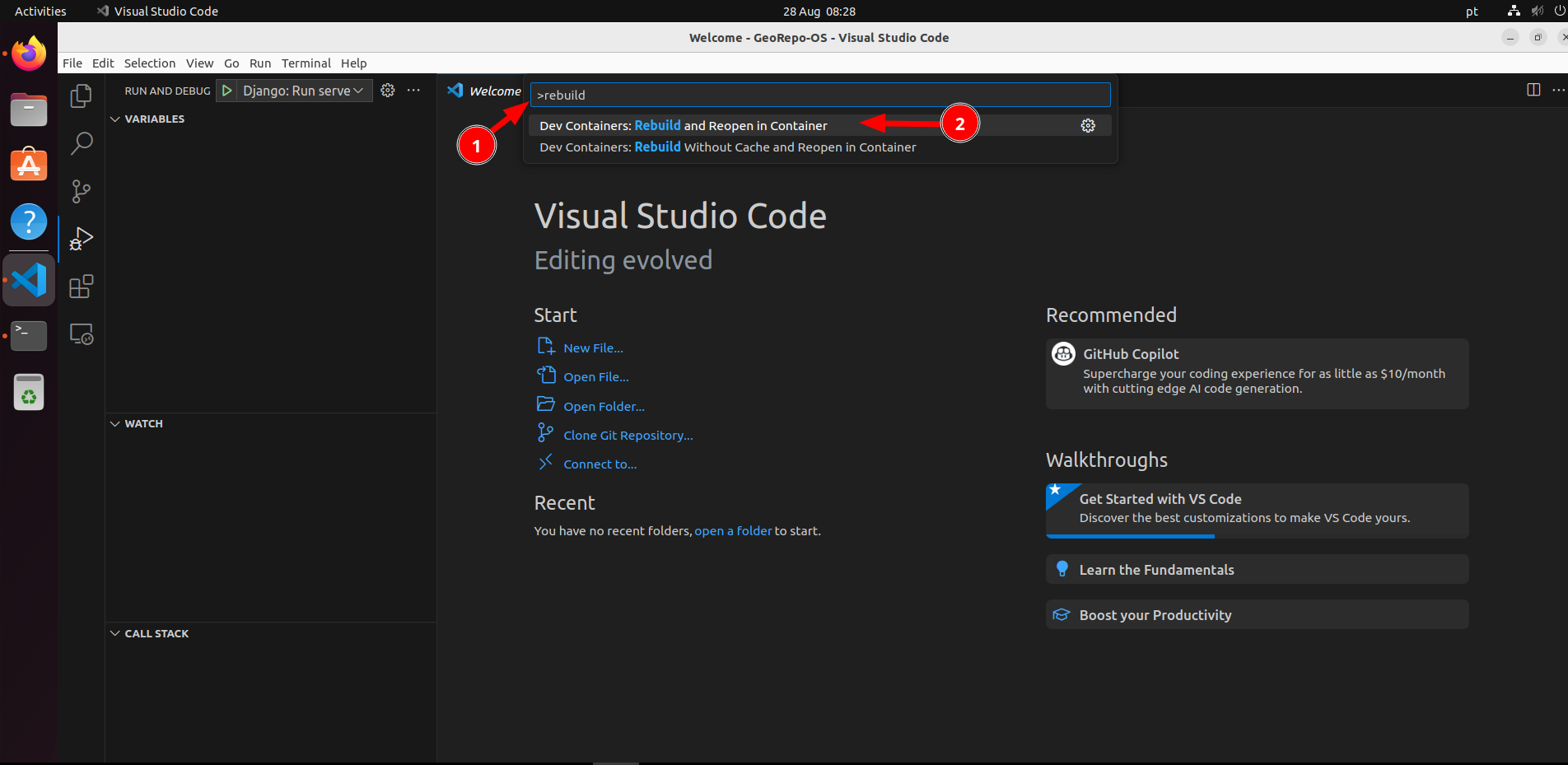Viewport: 1568px width, 765px height.
Task: Click the Open Folder... link
Action: click(x=604, y=407)
